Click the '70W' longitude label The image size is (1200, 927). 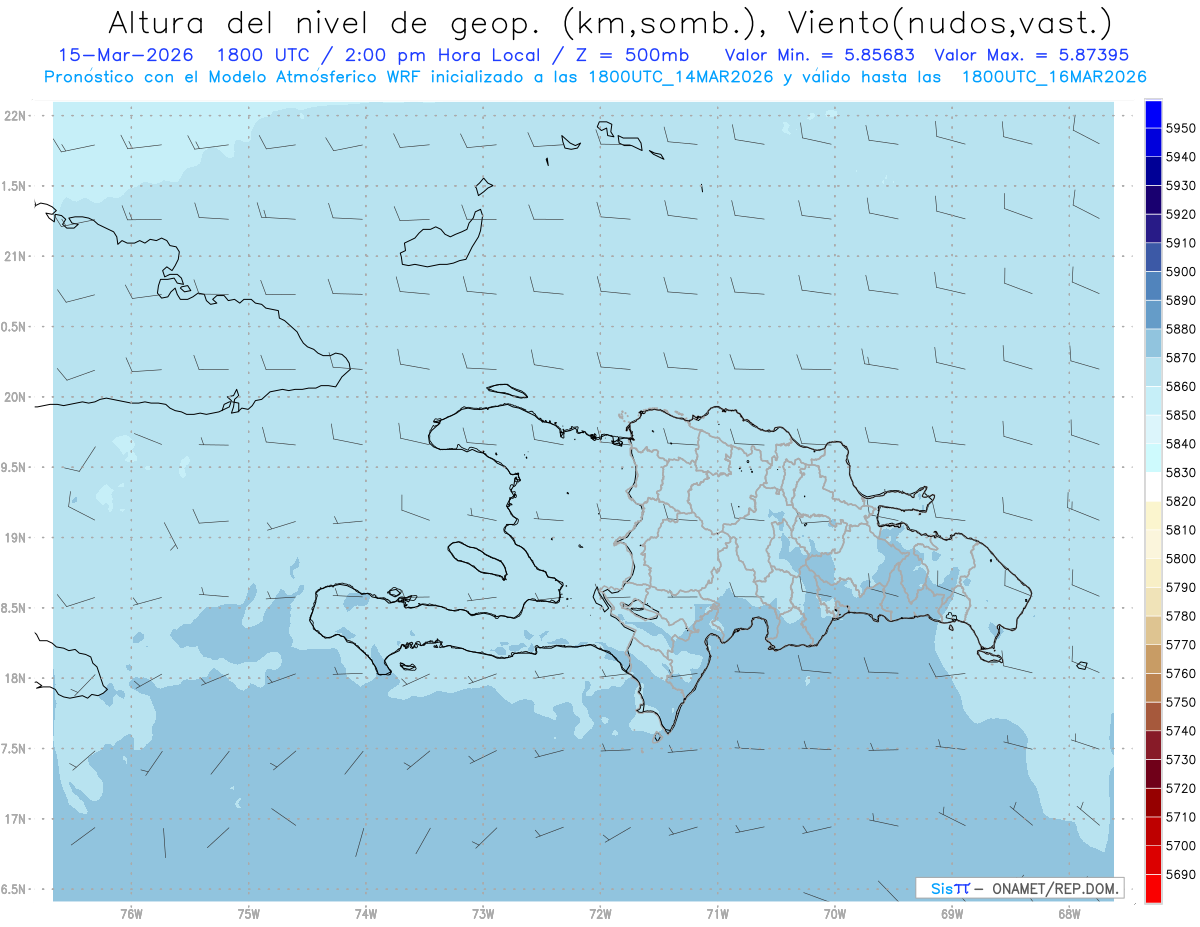pos(835,914)
